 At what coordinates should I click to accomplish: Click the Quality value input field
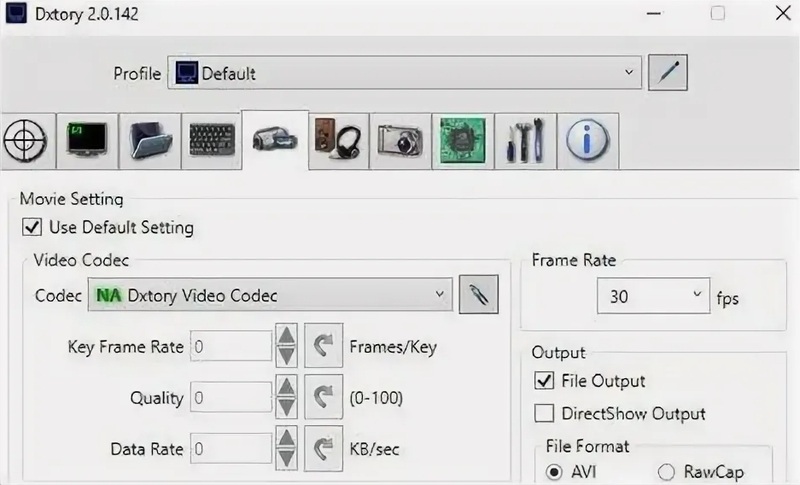[229, 398]
